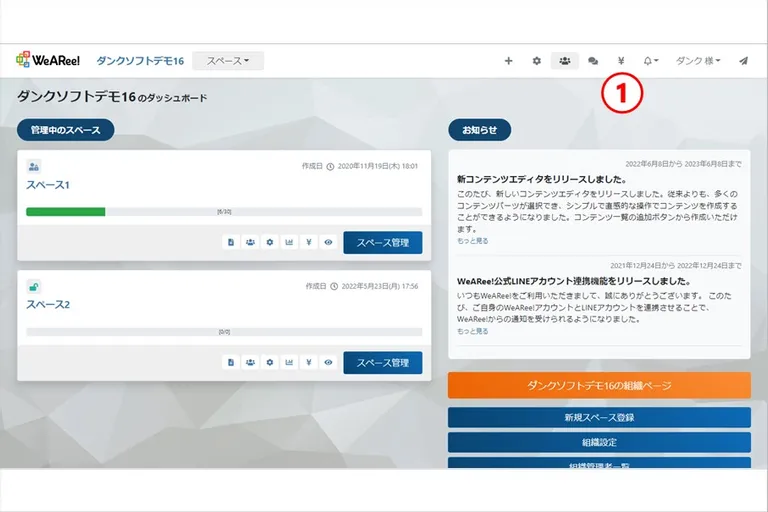Open chat messages icon in navbar
This screenshot has height=512, width=768.
coord(593,61)
